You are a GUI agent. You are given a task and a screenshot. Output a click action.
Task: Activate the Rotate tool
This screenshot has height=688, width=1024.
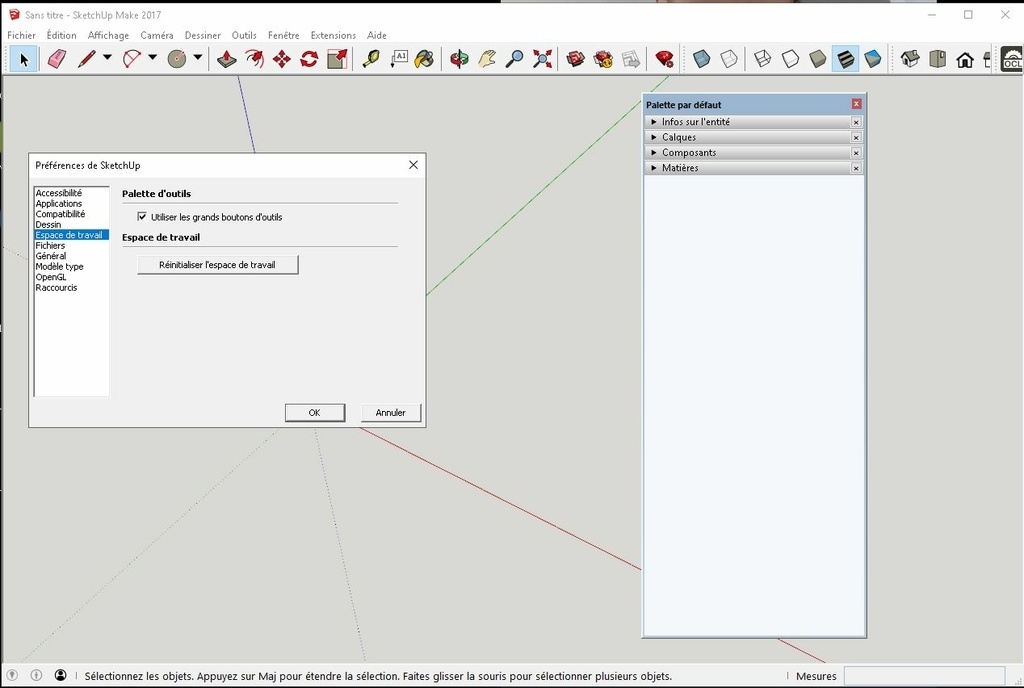pyautogui.click(x=309, y=59)
